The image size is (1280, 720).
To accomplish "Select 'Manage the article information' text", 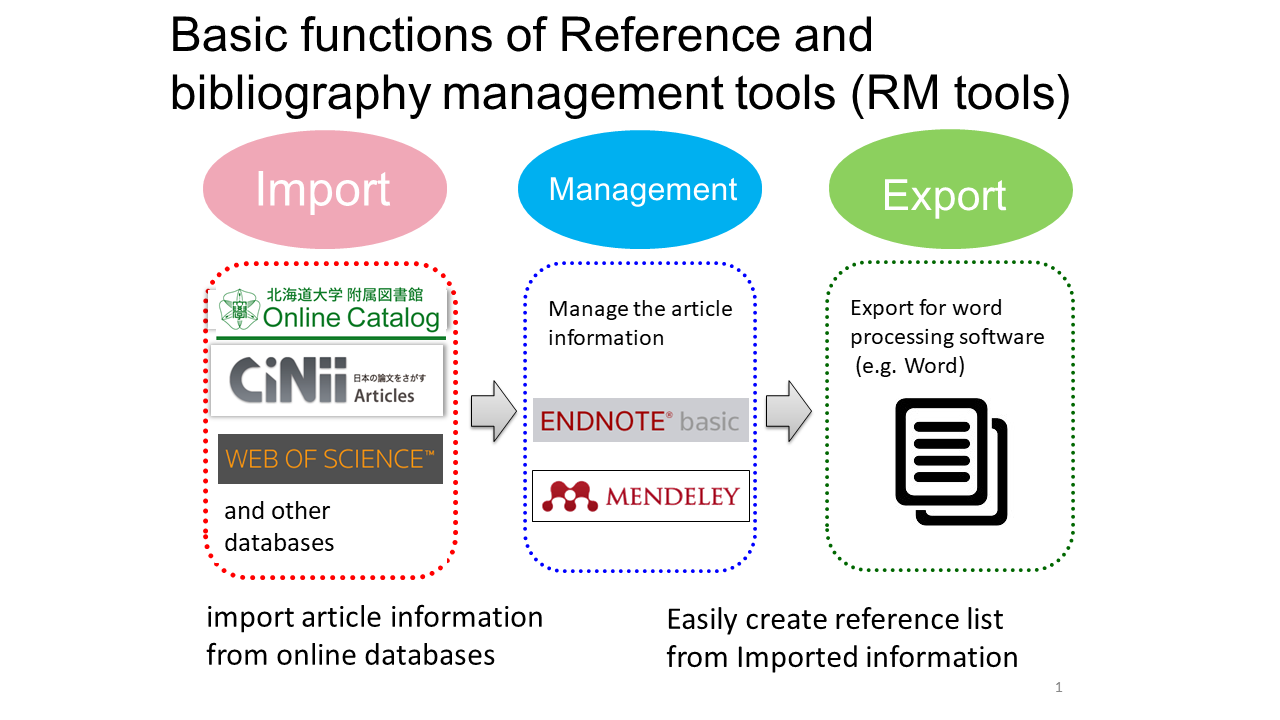I will (640, 323).
